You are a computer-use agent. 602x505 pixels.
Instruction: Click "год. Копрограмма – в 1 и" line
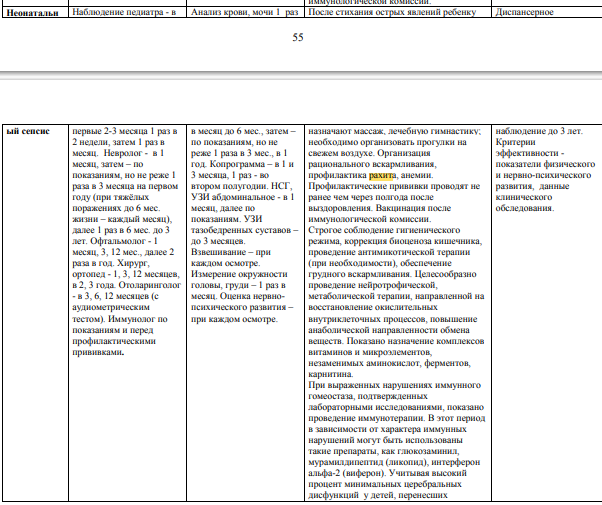(x=242, y=164)
